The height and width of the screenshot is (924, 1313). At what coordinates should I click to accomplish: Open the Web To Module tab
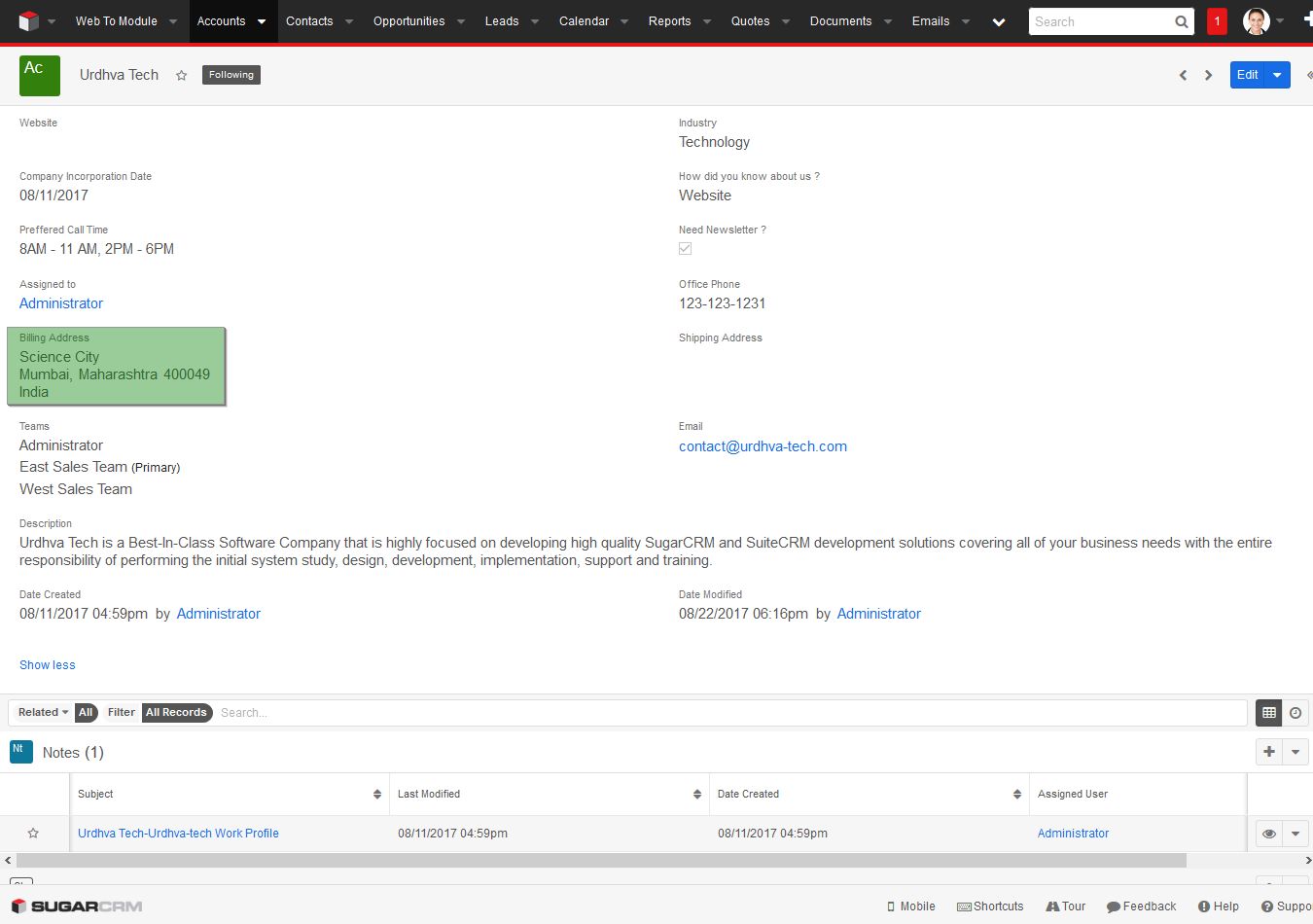(117, 21)
